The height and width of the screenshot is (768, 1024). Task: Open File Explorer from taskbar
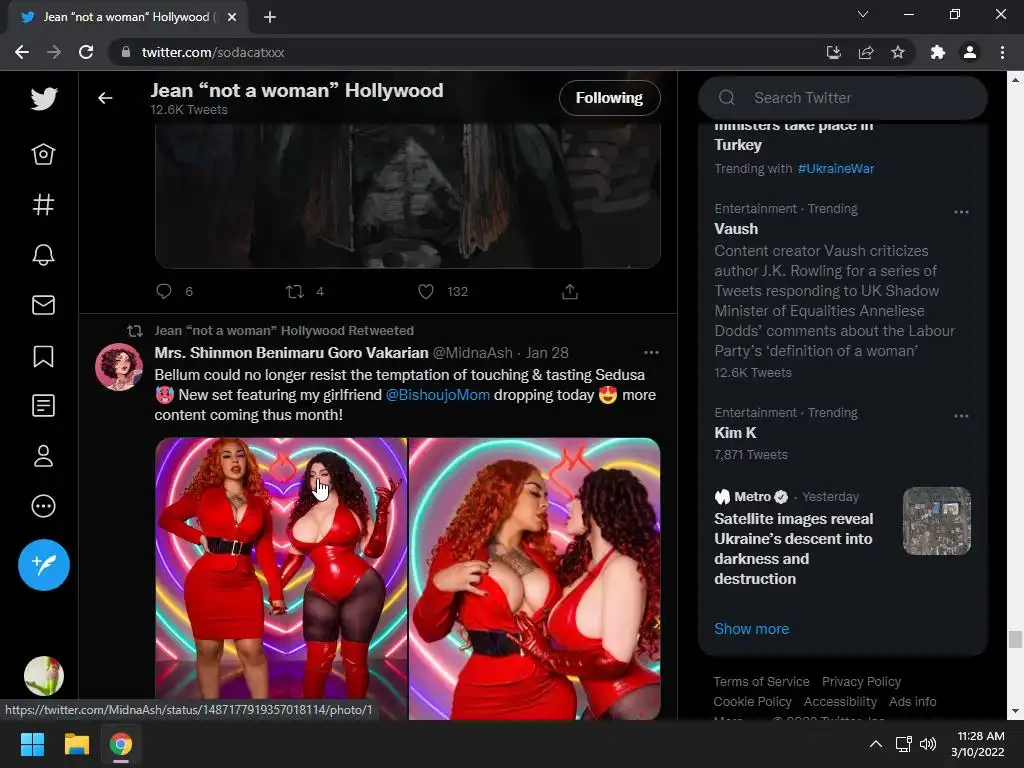pos(76,744)
